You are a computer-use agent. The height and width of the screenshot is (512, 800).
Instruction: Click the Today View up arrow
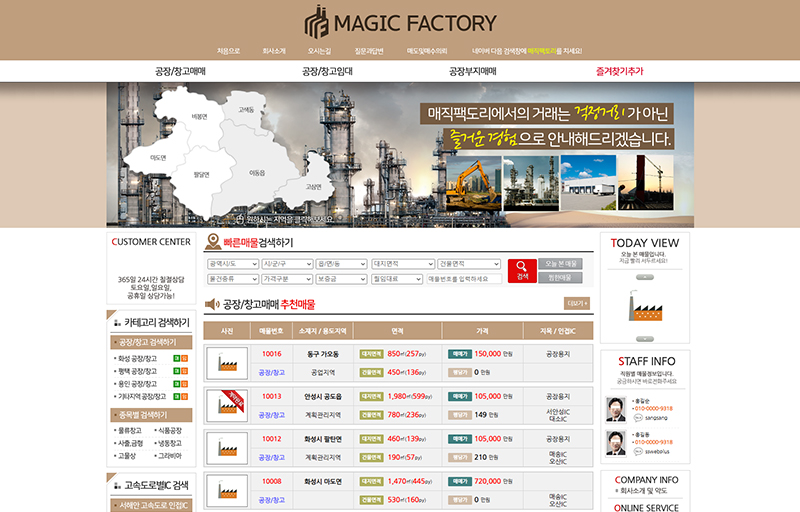644,275
